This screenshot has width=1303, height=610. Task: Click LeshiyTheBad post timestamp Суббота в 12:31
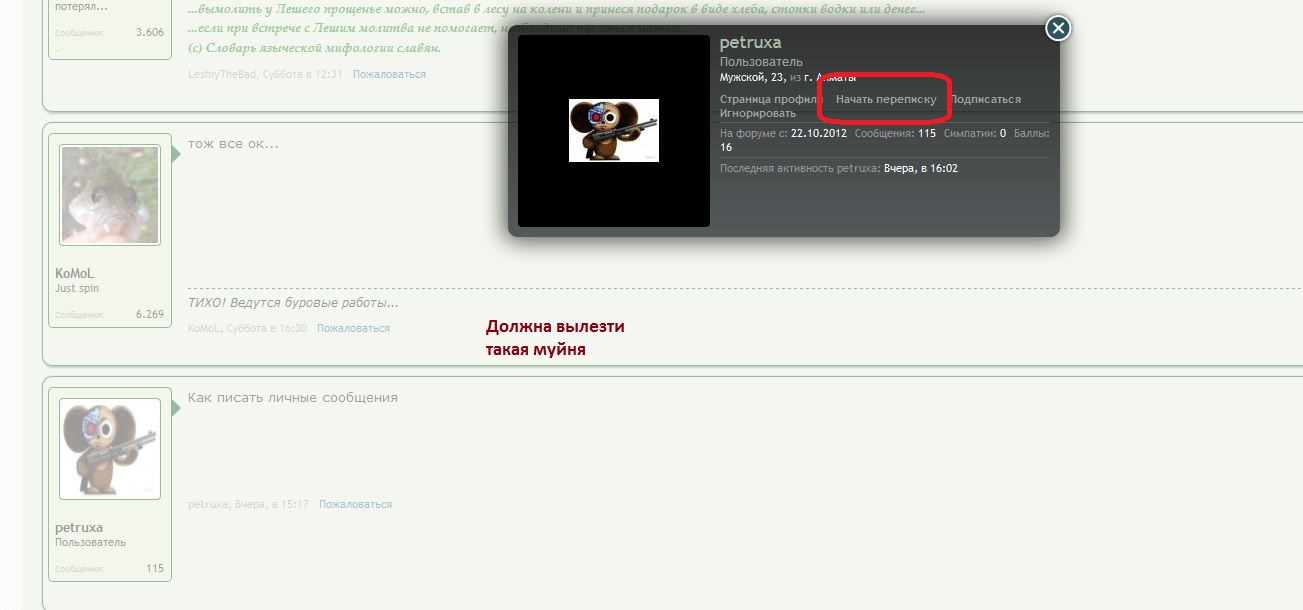tap(303, 75)
